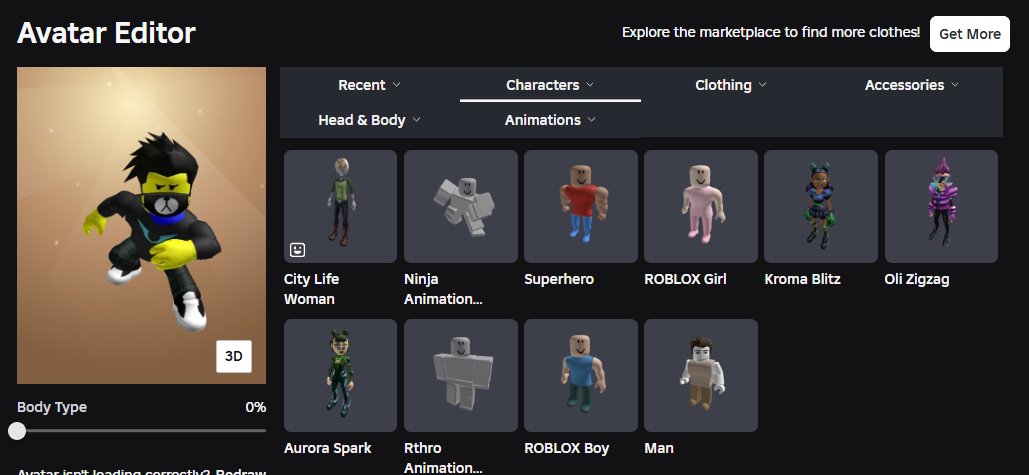The image size is (1029, 475).
Task: Click the Avatar Editor heading
Action: tap(106, 33)
